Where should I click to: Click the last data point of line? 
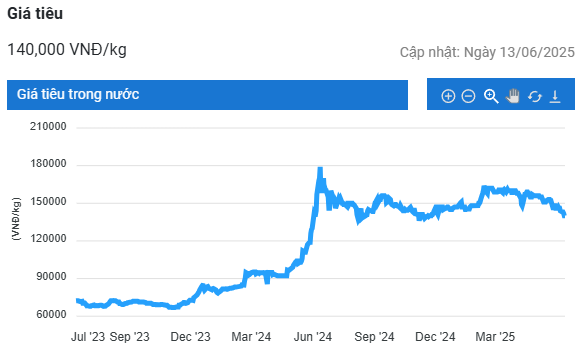tap(564, 215)
